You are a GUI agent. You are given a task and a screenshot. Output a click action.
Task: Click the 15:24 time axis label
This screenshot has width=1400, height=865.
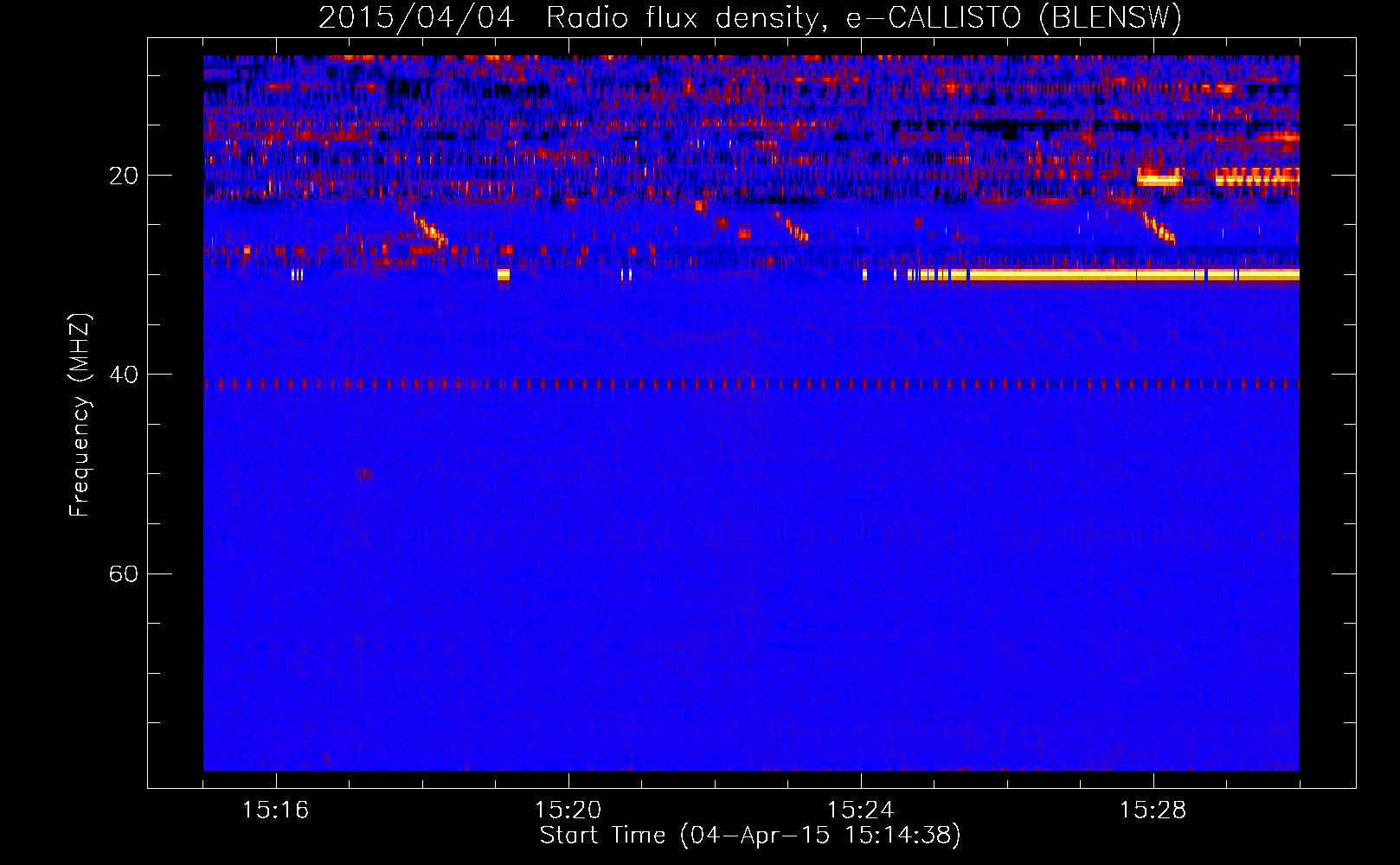tap(861, 811)
